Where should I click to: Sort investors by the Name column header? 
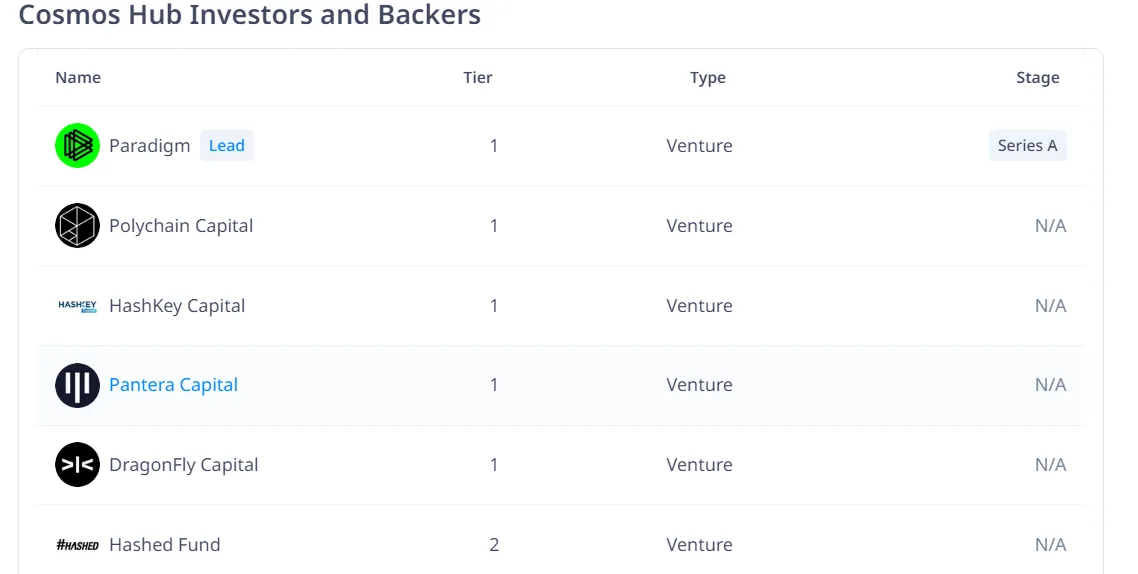pos(78,78)
